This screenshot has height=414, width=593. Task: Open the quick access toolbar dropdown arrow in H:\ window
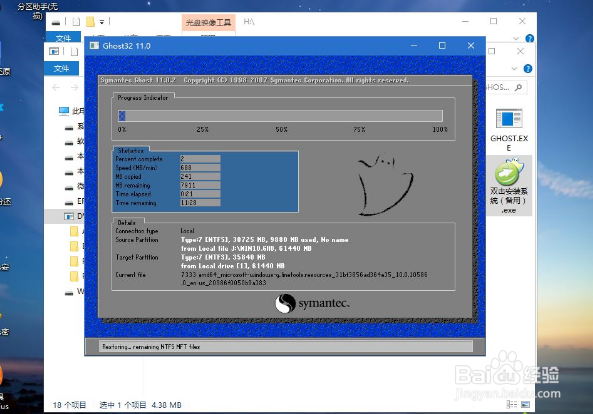pos(102,22)
